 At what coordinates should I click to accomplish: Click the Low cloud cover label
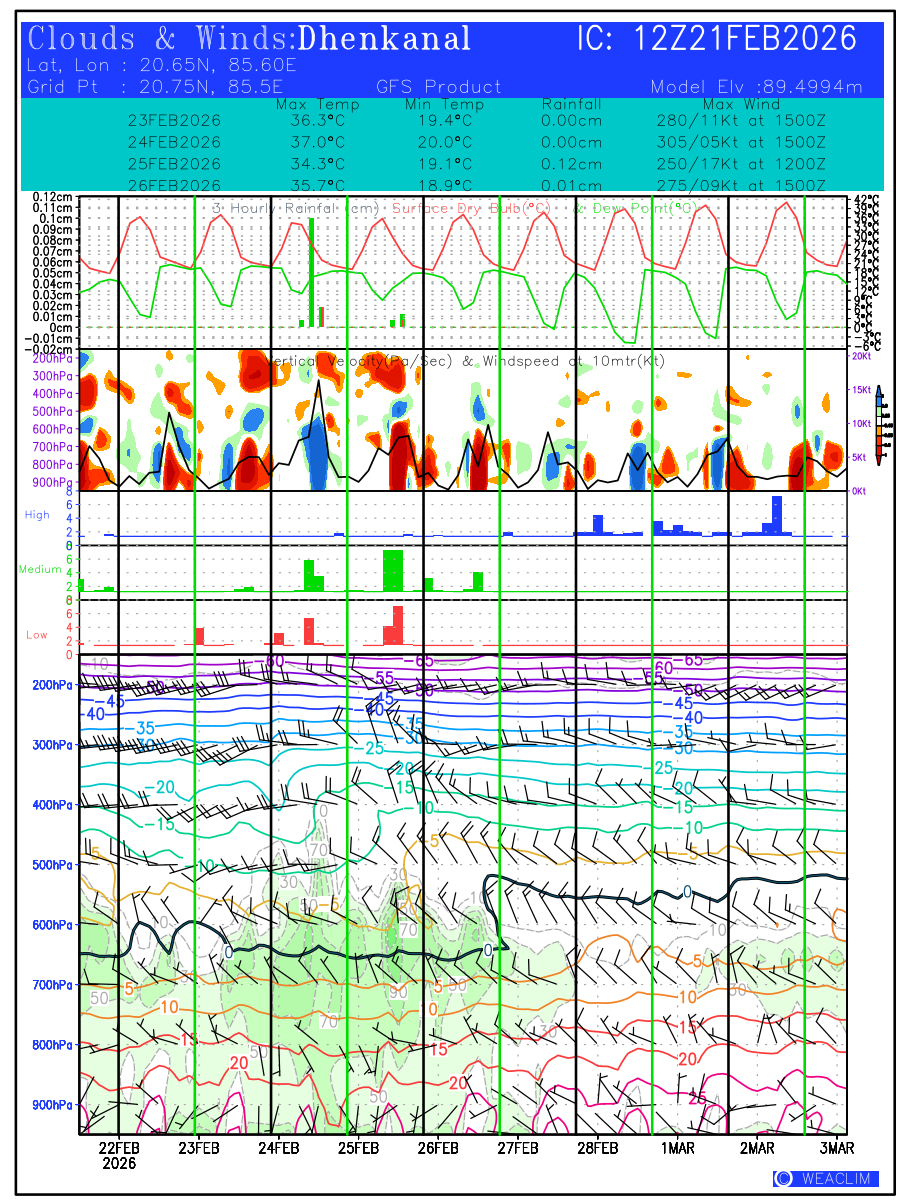click(37, 635)
